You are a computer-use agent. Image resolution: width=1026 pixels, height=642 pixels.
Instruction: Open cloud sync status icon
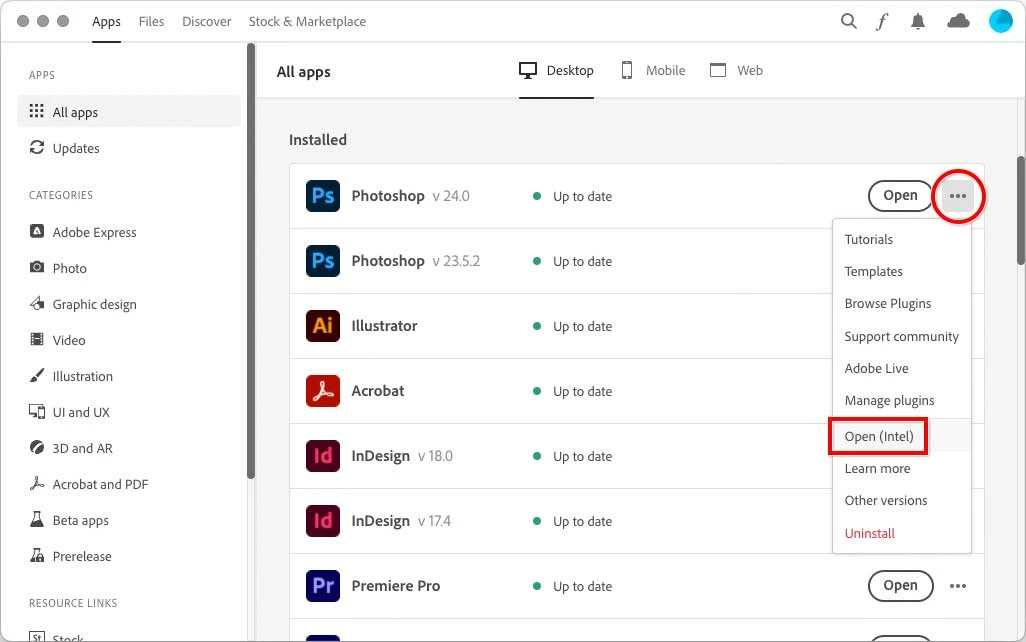959,21
